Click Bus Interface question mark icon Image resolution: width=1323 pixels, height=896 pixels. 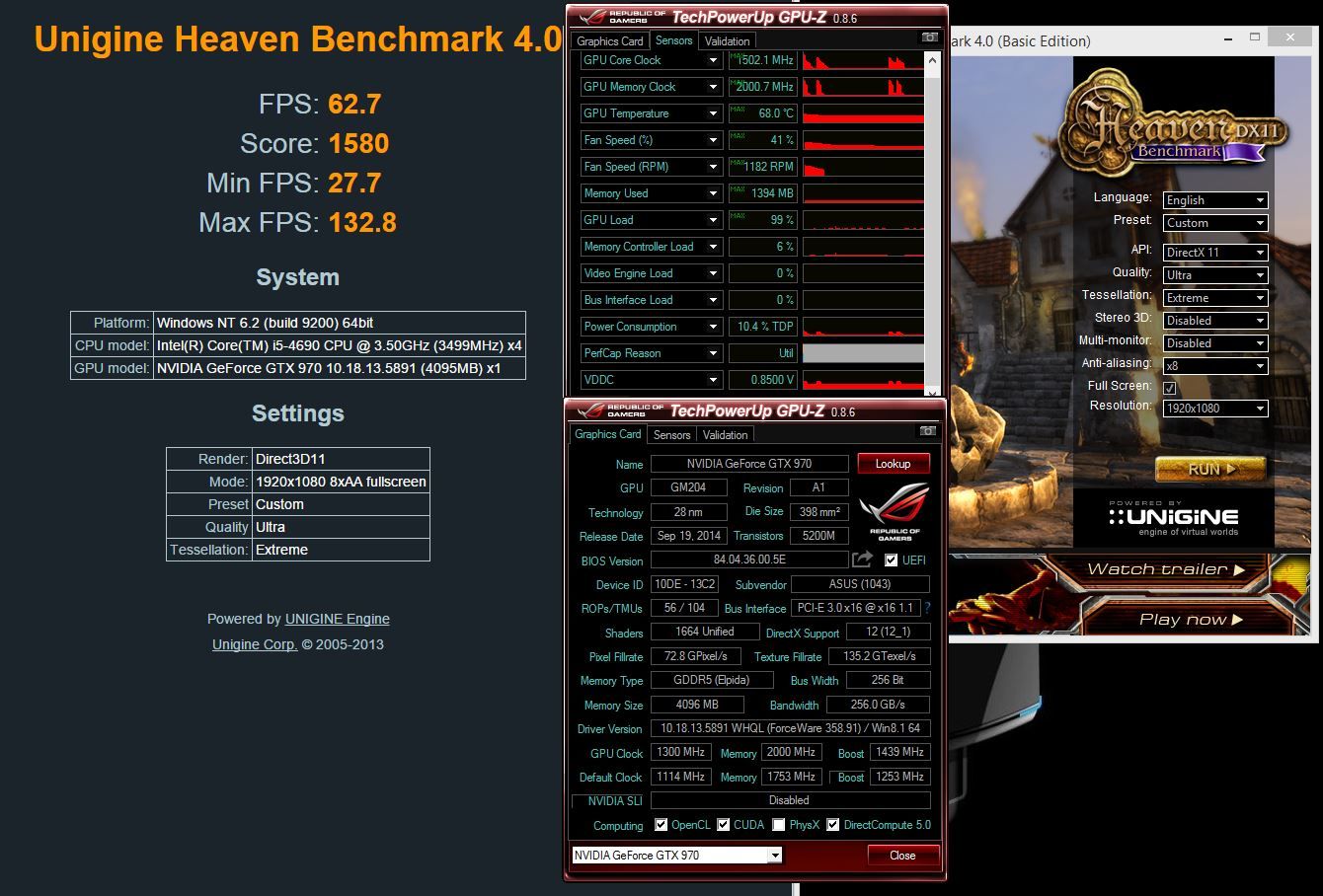(927, 608)
